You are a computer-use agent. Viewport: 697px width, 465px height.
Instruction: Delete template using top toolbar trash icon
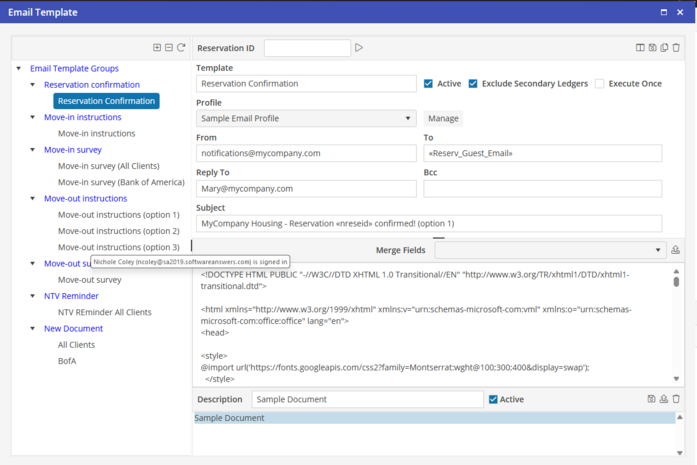676,48
